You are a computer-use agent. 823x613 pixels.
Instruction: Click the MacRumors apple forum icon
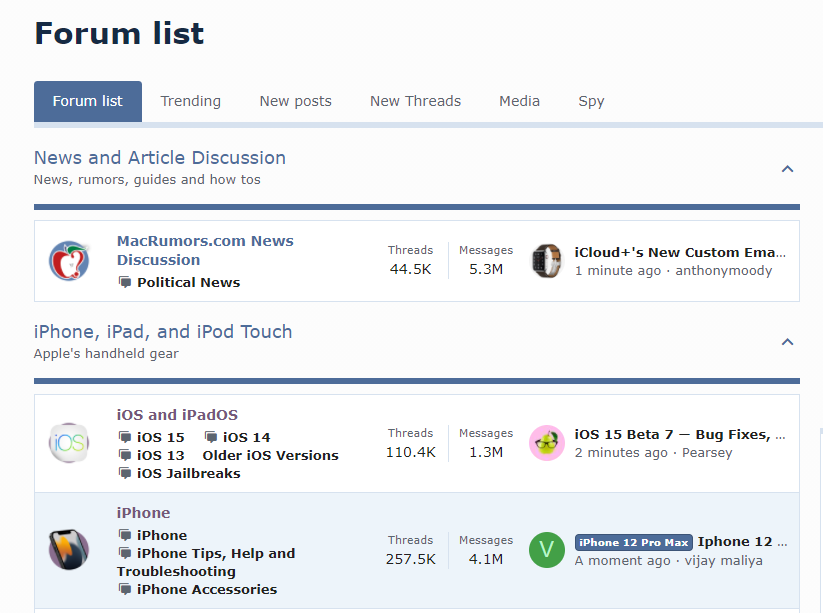[x=69, y=261]
